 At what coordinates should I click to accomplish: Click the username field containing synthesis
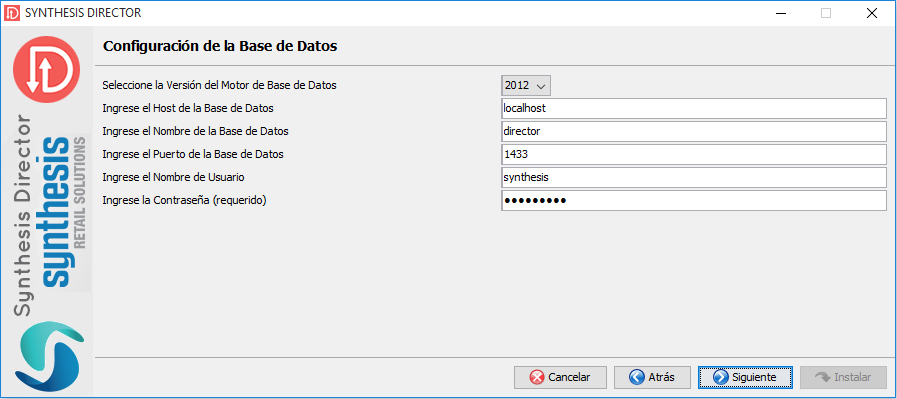694,177
